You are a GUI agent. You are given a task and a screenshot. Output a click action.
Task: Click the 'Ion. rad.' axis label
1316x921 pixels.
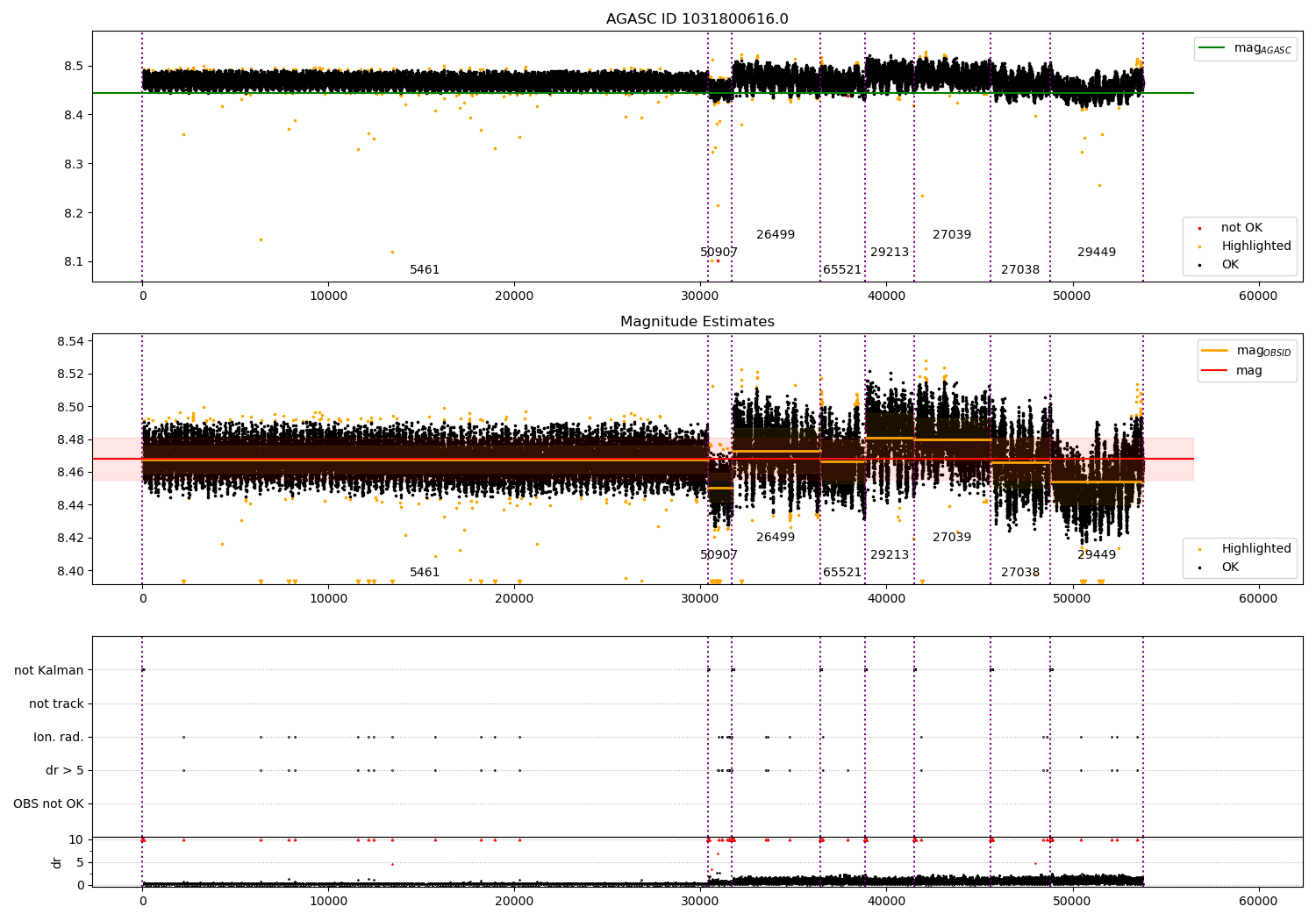(x=59, y=737)
